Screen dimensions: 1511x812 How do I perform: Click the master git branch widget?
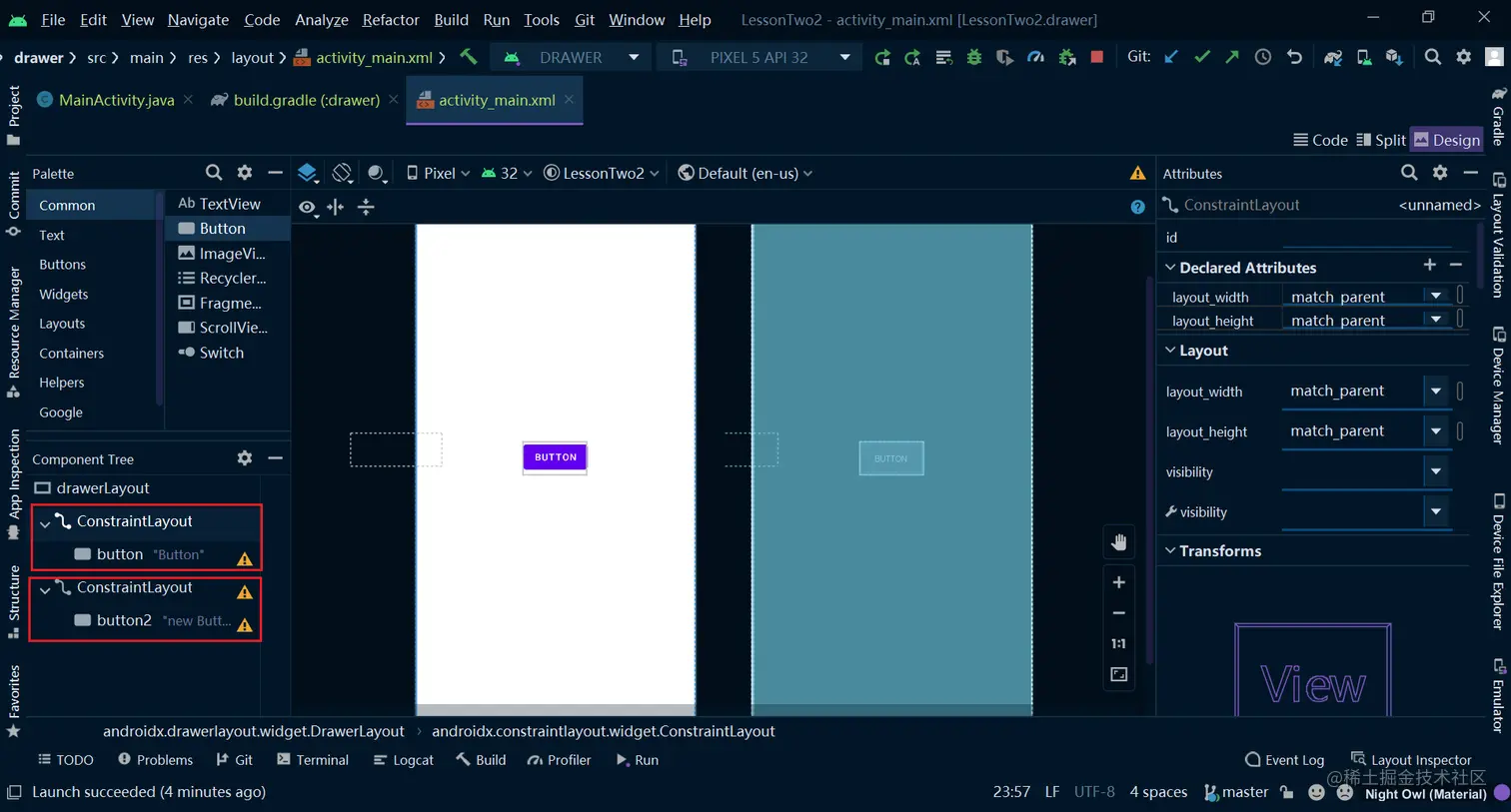pos(1236,792)
